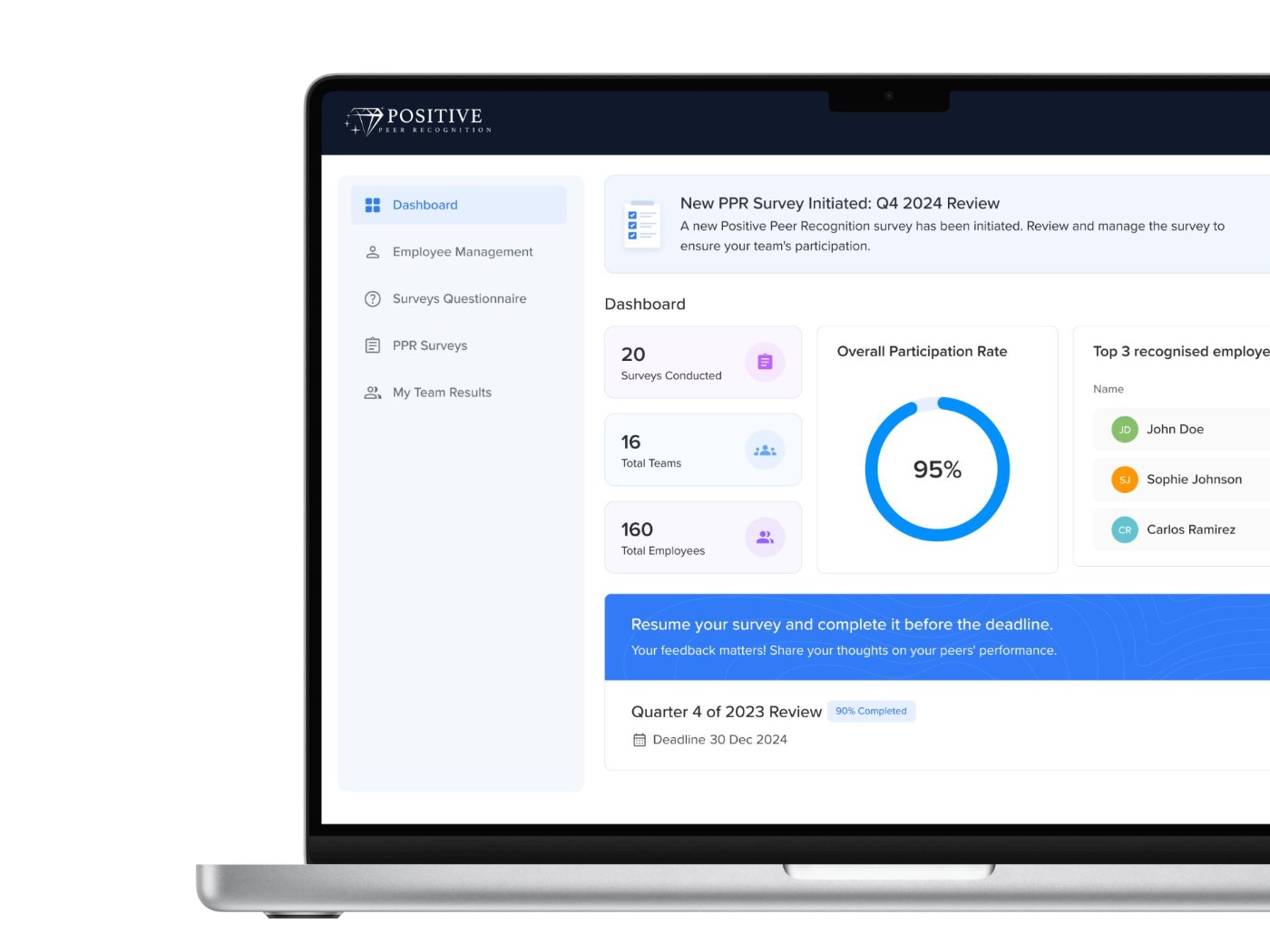
Task: Select the 16 Total Teams card
Action: [x=703, y=450]
